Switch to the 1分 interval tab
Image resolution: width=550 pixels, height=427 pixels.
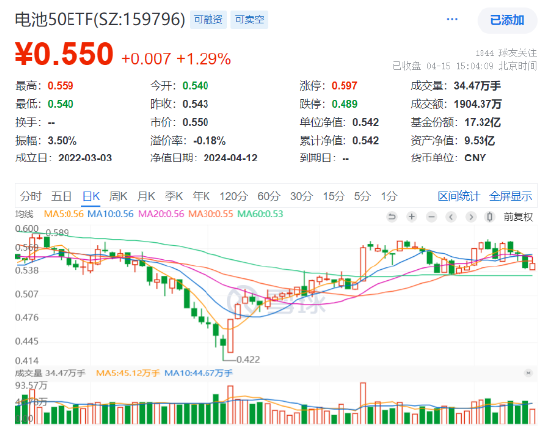coord(389,196)
